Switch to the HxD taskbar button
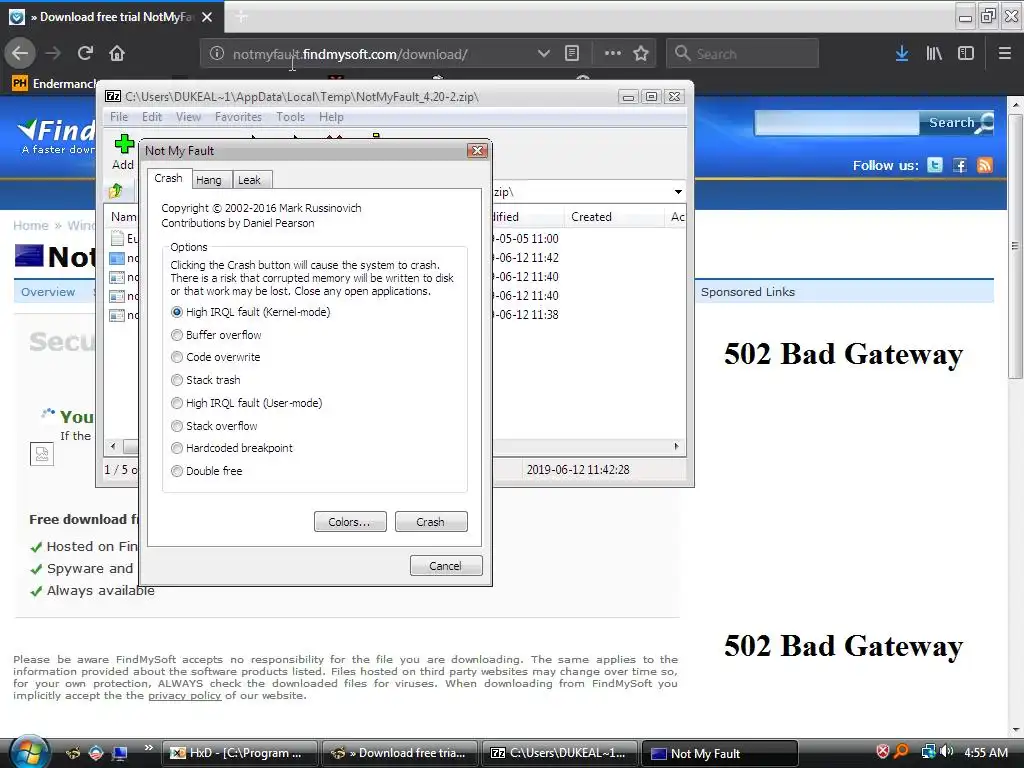This screenshot has height=768, width=1024. click(240, 753)
